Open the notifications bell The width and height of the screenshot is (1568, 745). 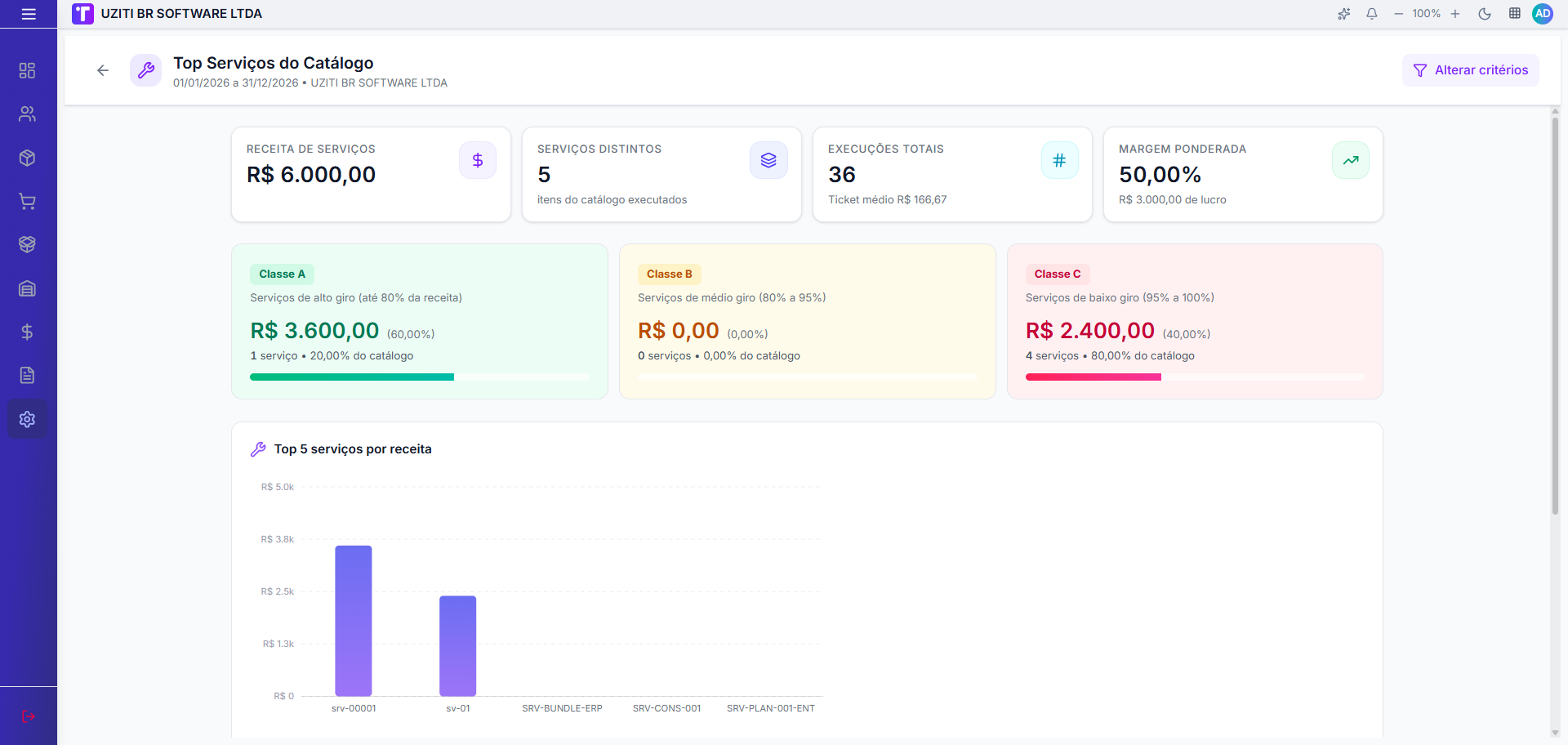click(x=1372, y=14)
